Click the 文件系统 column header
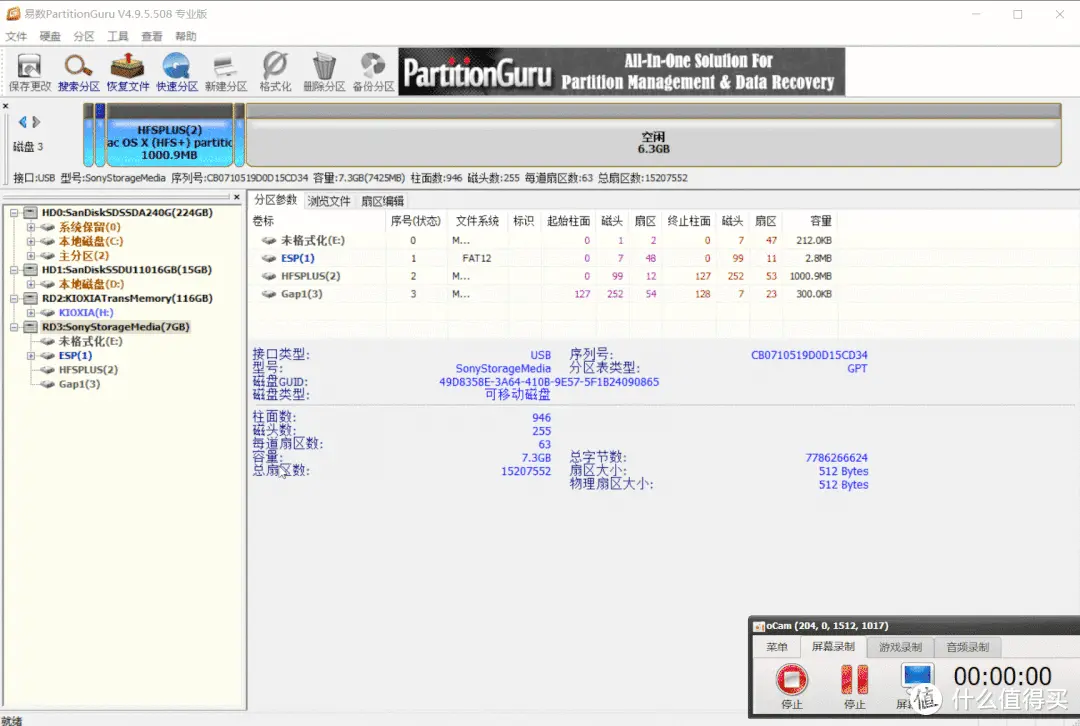This screenshot has width=1080, height=726. click(x=477, y=221)
